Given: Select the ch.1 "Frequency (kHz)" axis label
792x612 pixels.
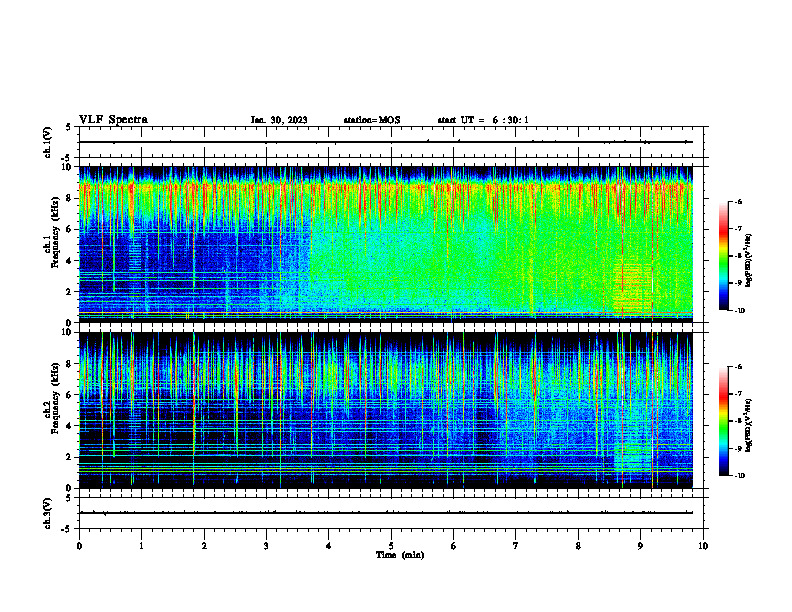Looking at the screenshot, I should [x=55, y=233].
